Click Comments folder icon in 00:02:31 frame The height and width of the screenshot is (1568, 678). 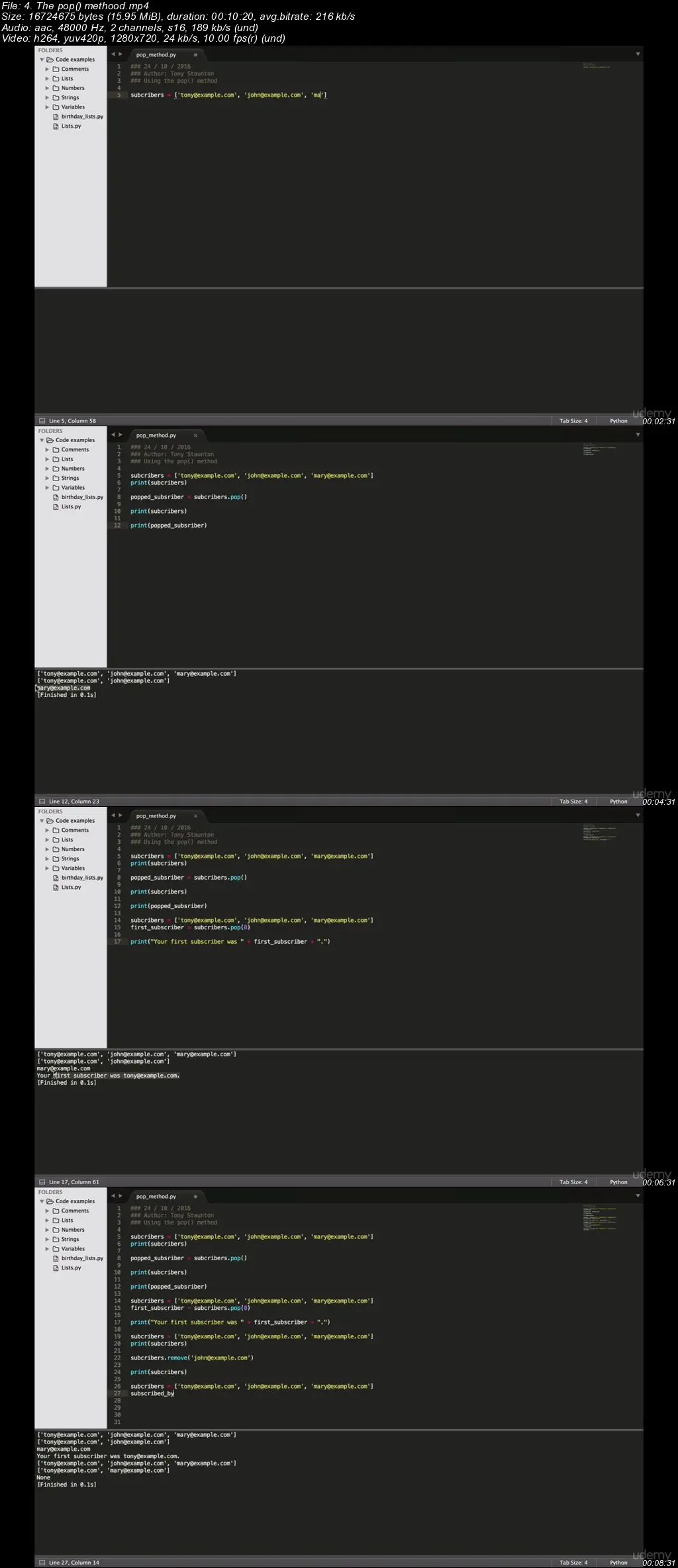click(x=56, y=69)
